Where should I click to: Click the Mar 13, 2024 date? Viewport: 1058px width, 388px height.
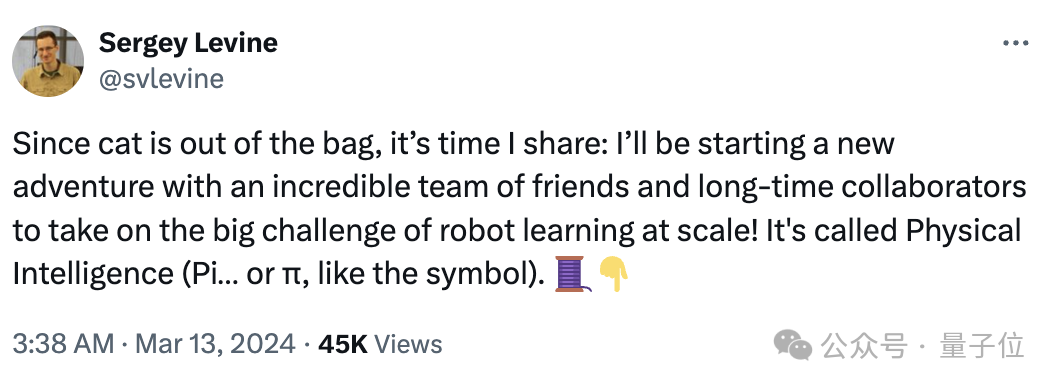pyautogui.click(x=216, y=344)
